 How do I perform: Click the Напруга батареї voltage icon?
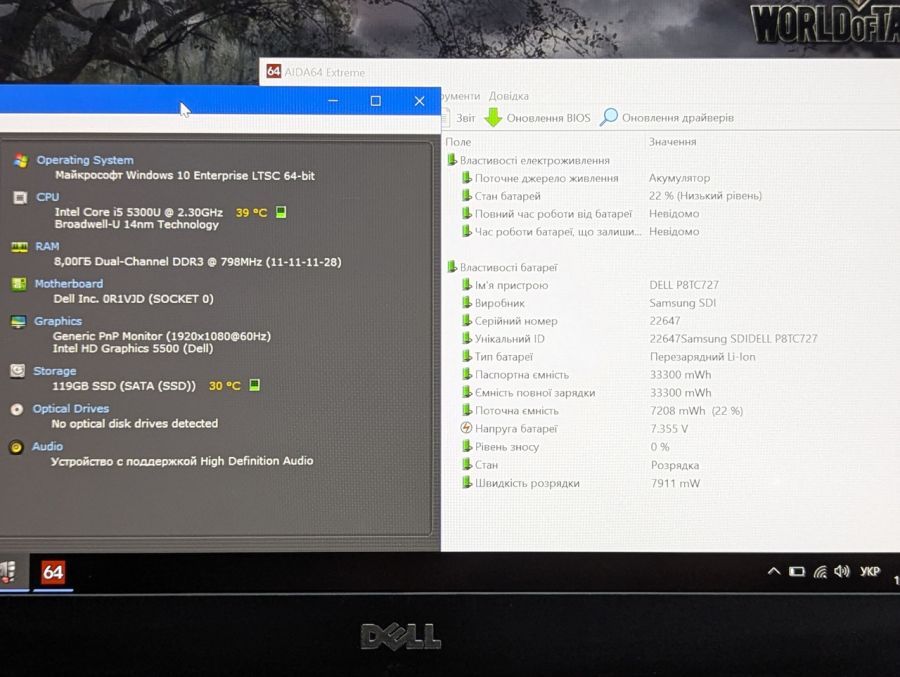[x=467, y=428]
